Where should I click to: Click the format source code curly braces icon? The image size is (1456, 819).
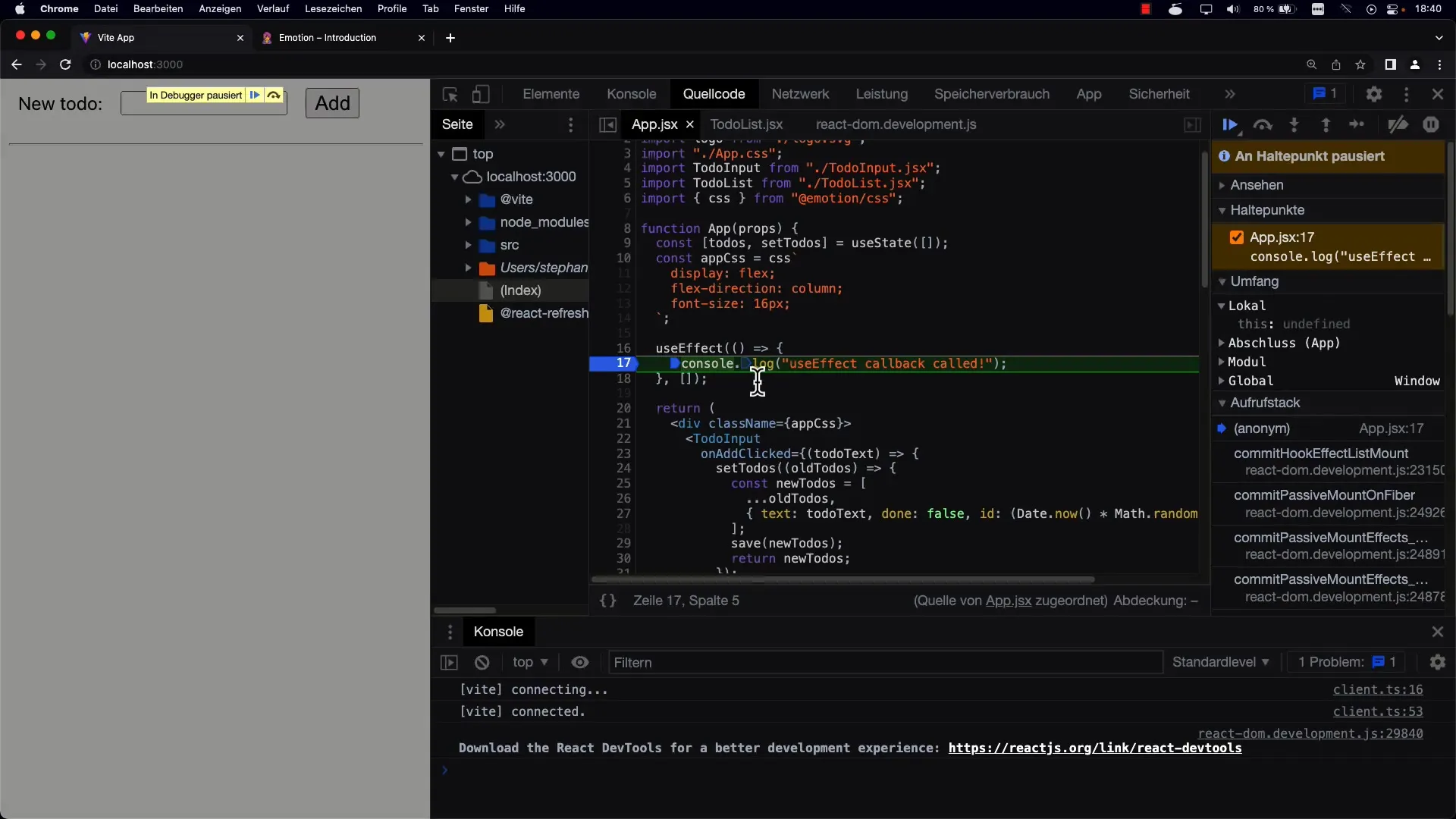pos(608,599)
